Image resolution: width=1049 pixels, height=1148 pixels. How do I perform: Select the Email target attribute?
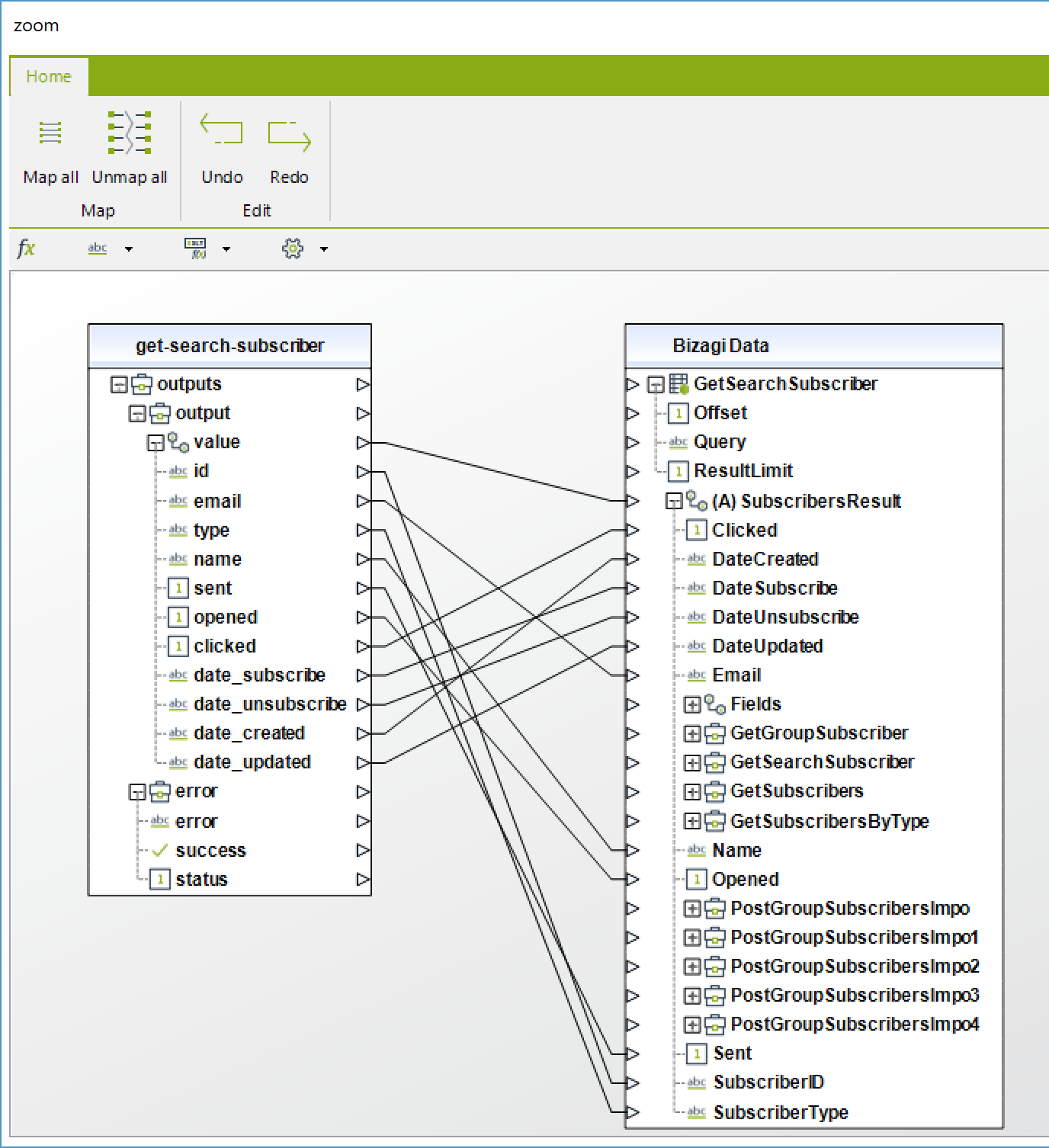tap(736, 675)
